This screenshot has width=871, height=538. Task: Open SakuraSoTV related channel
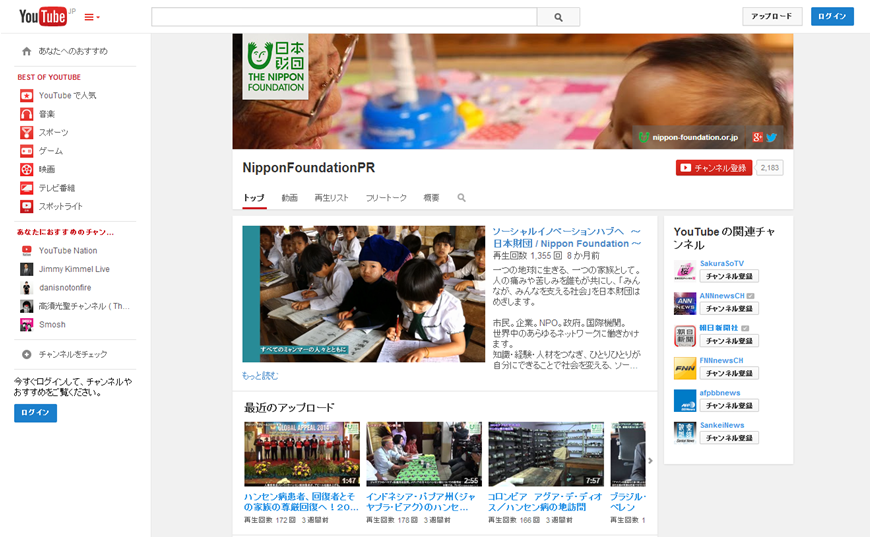tap(722, 264)
